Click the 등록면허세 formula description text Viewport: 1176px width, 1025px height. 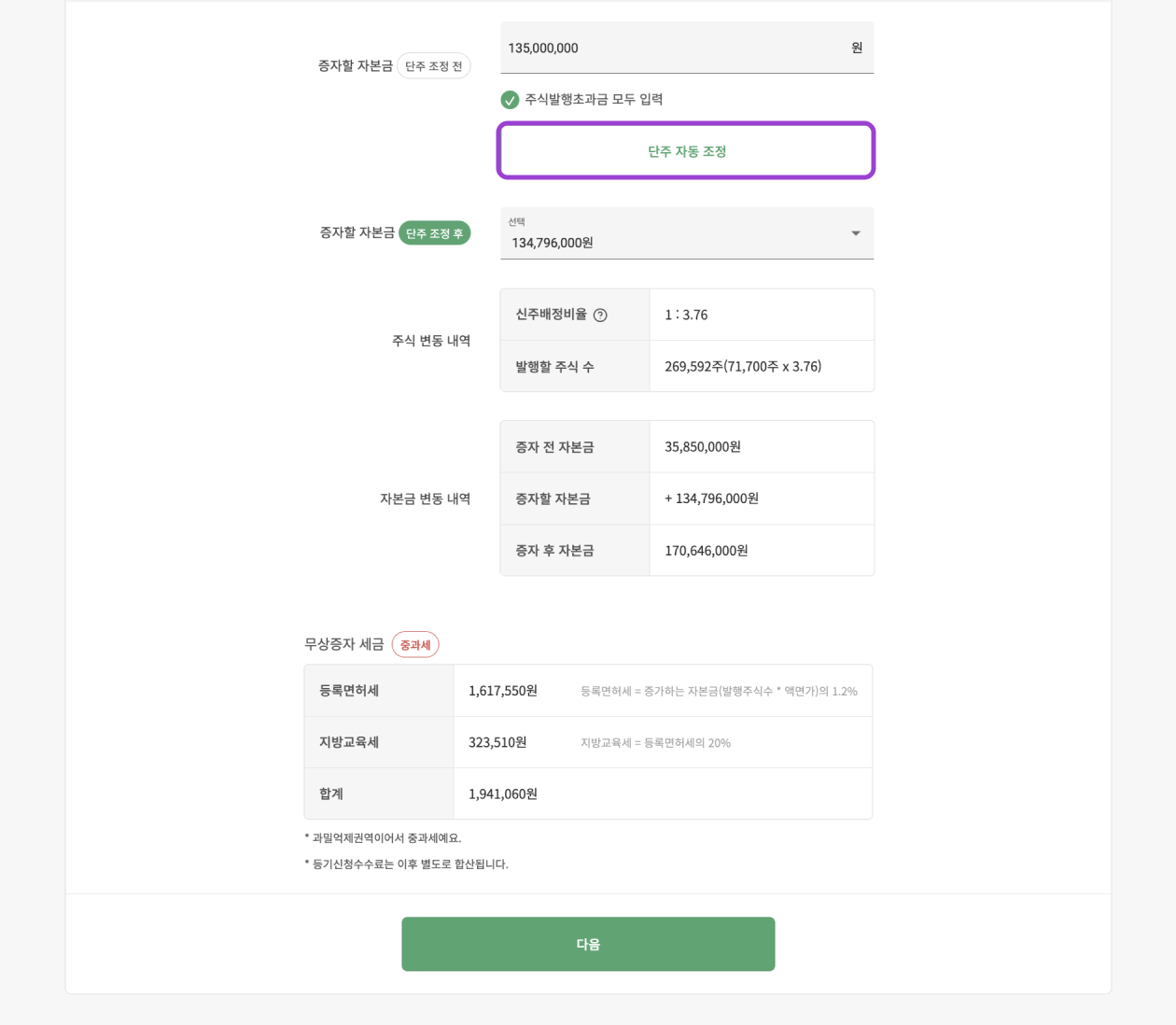pos(719,692)
